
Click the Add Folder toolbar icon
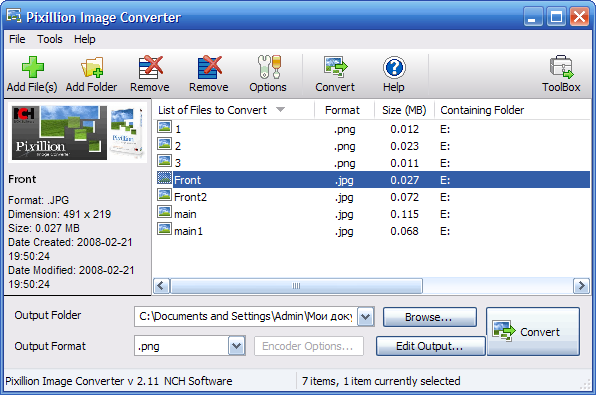[x=92, y=67]
